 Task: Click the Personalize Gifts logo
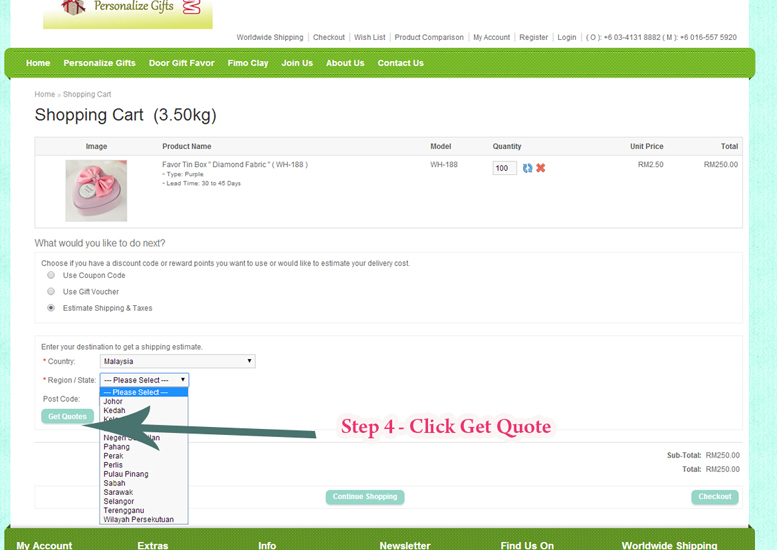pyautogui.click(x=128, y=10)
